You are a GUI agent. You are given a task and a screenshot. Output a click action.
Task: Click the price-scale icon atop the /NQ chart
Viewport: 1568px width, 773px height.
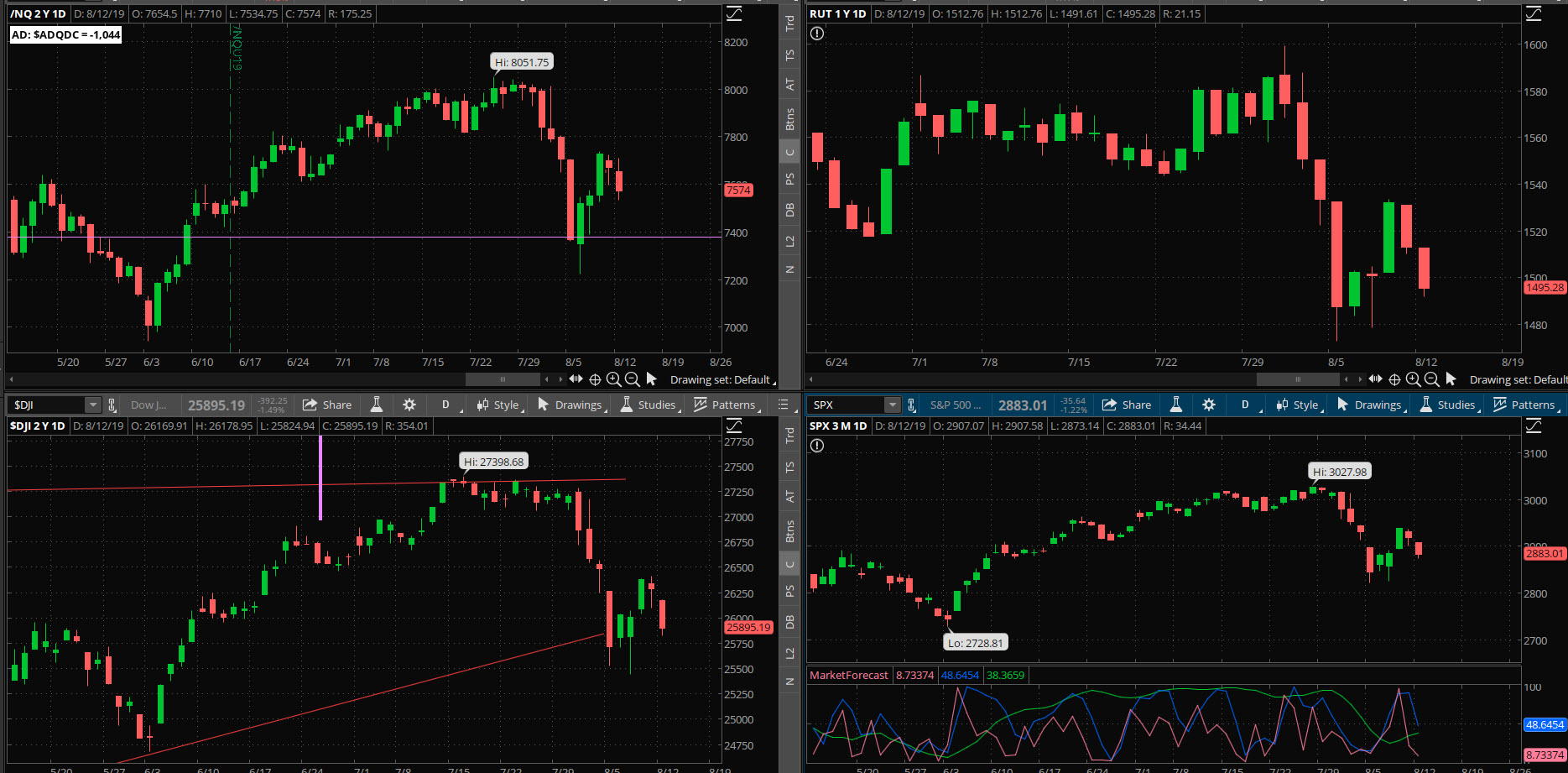click(x=734, y=13)
